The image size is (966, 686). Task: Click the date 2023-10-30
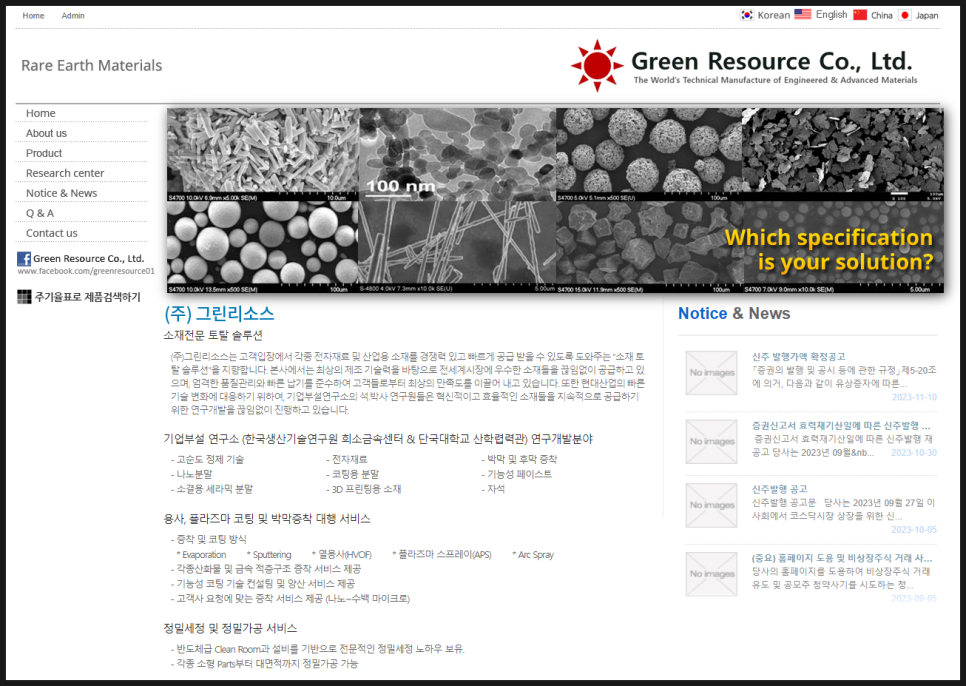tap(914, 453)
